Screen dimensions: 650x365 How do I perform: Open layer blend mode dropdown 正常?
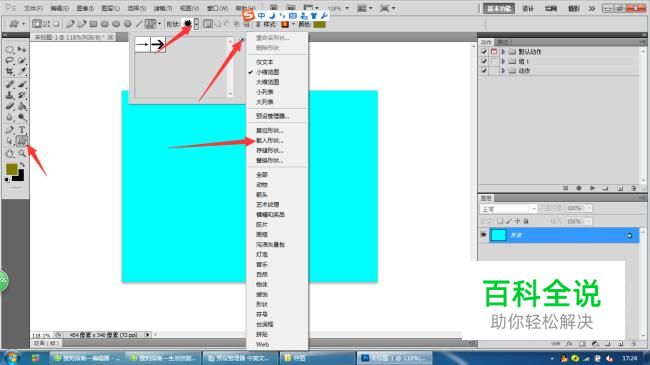click(x=508, y=209)
